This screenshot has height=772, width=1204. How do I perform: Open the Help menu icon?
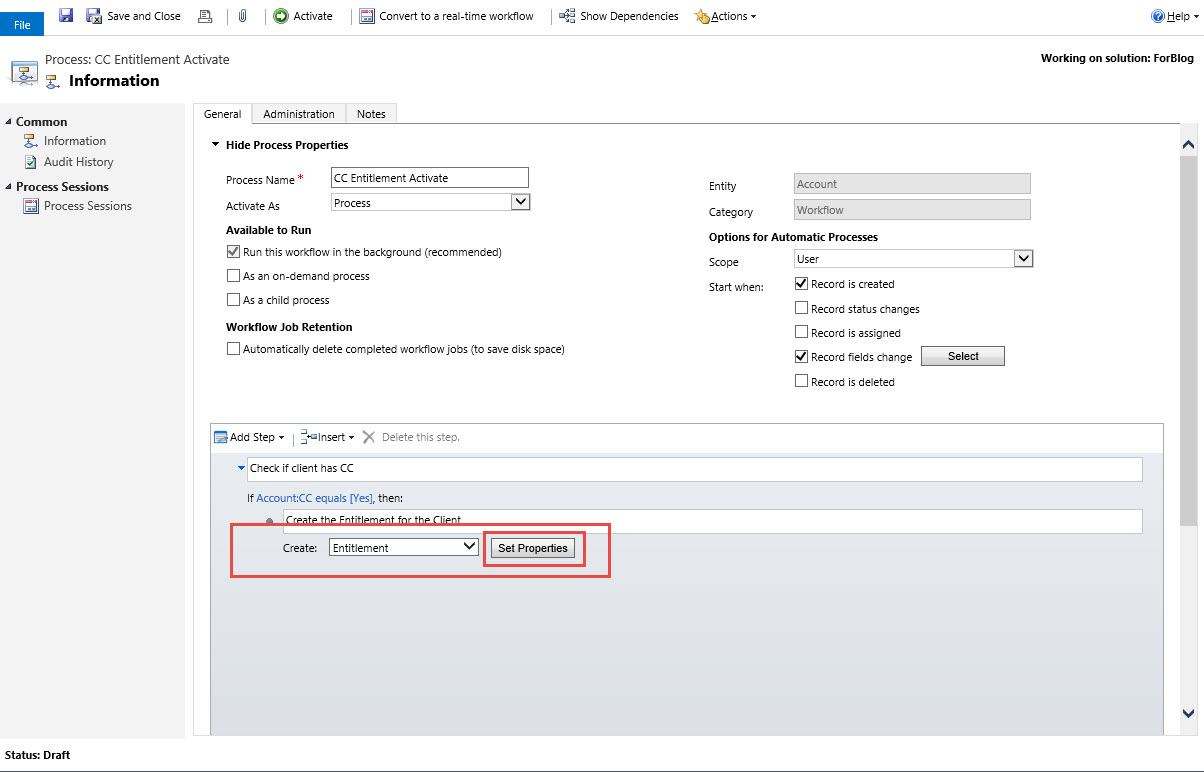tap(1157, 16)
